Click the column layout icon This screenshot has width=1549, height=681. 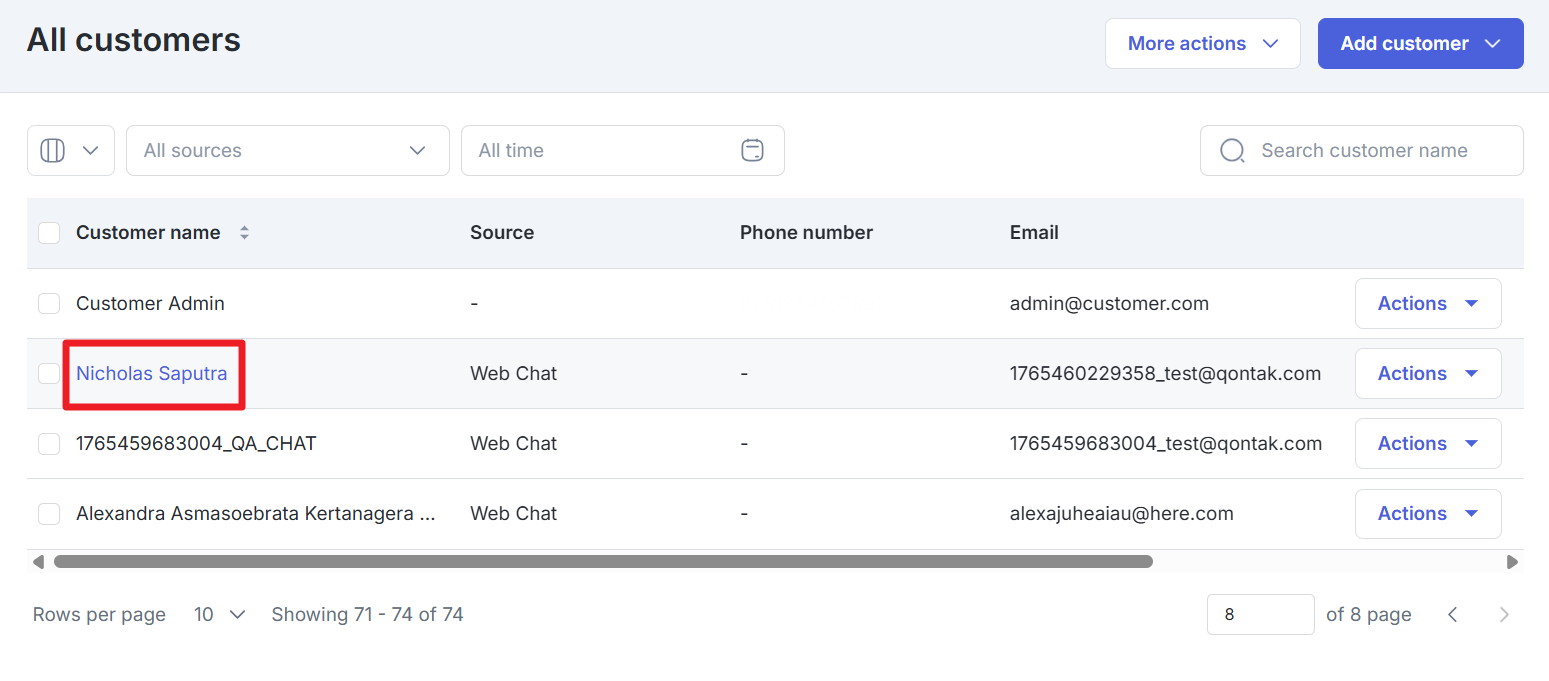point(53,151)
